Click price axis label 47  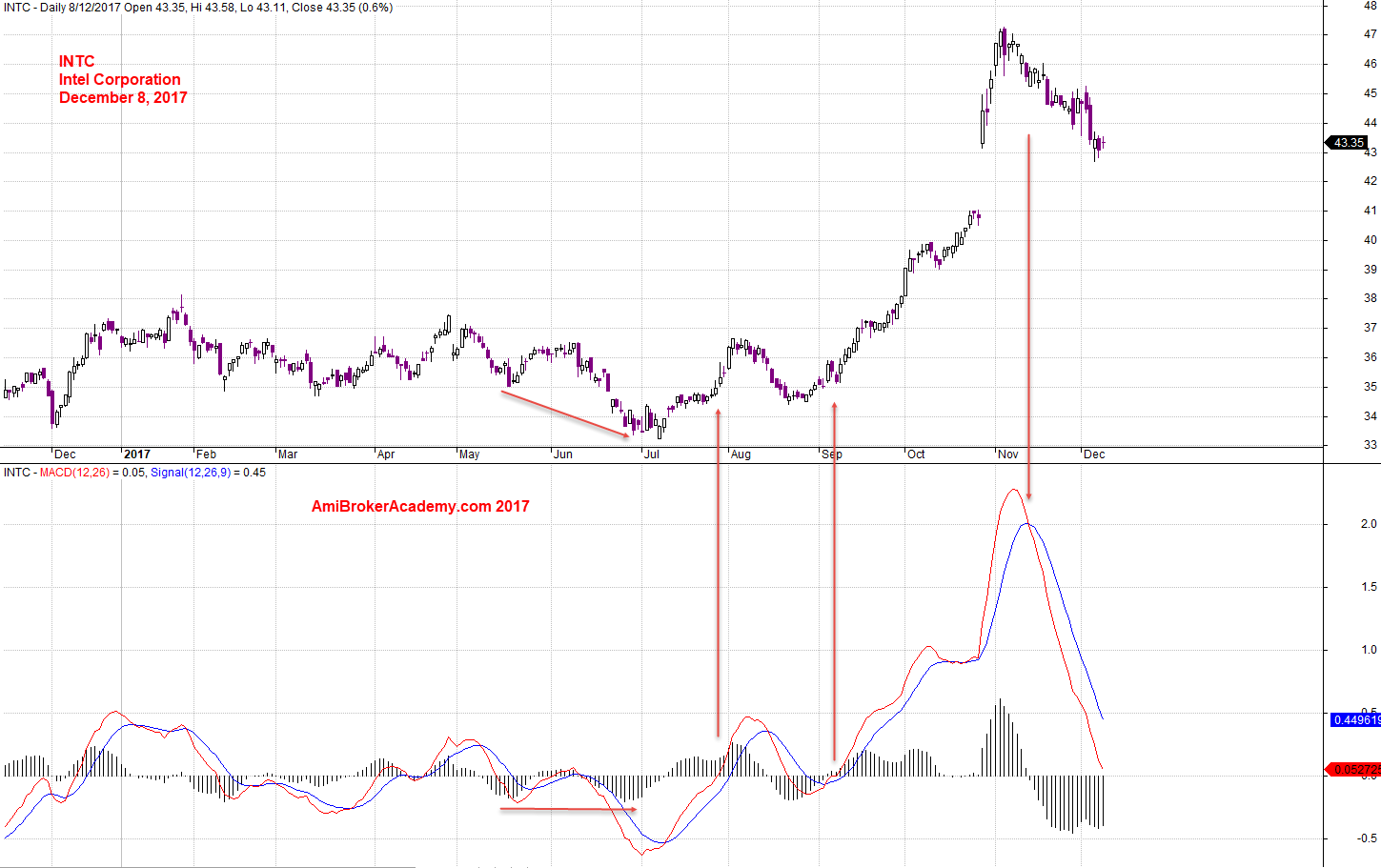1371,34
